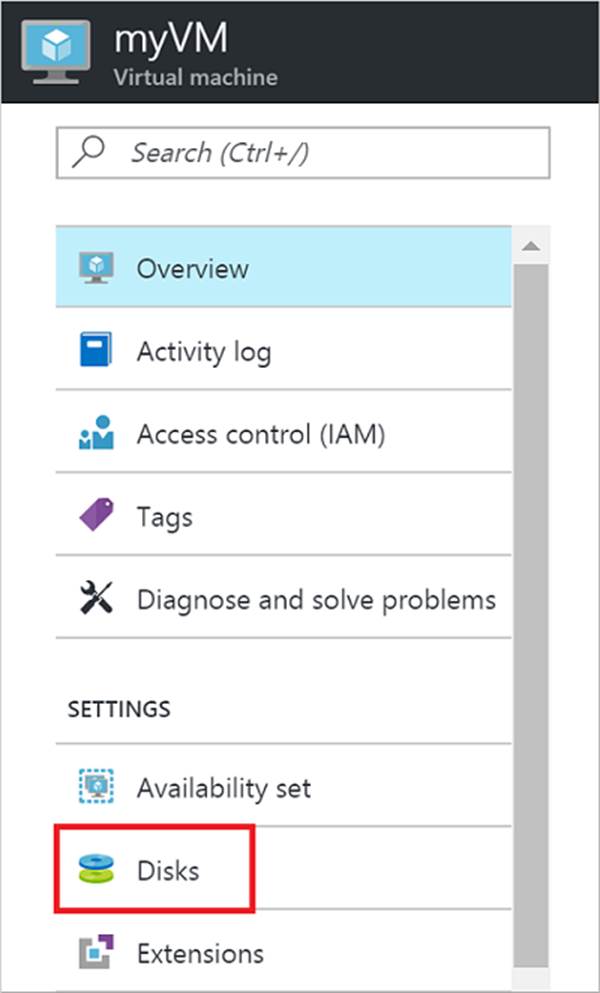Open Diagnose and solve problems
This screenshot has width=600, height=993.
pyautogui.click(x=316, y=599)
